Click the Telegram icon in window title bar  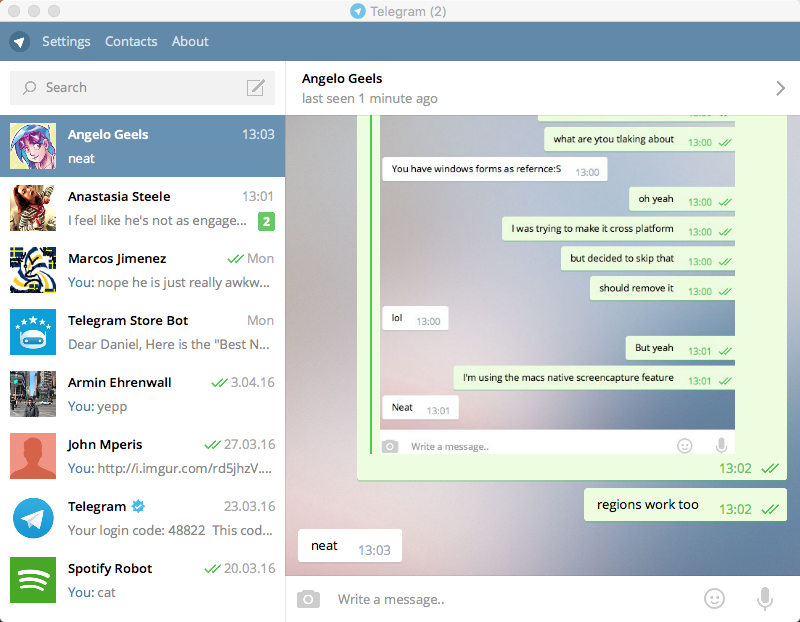coord(358,11)
